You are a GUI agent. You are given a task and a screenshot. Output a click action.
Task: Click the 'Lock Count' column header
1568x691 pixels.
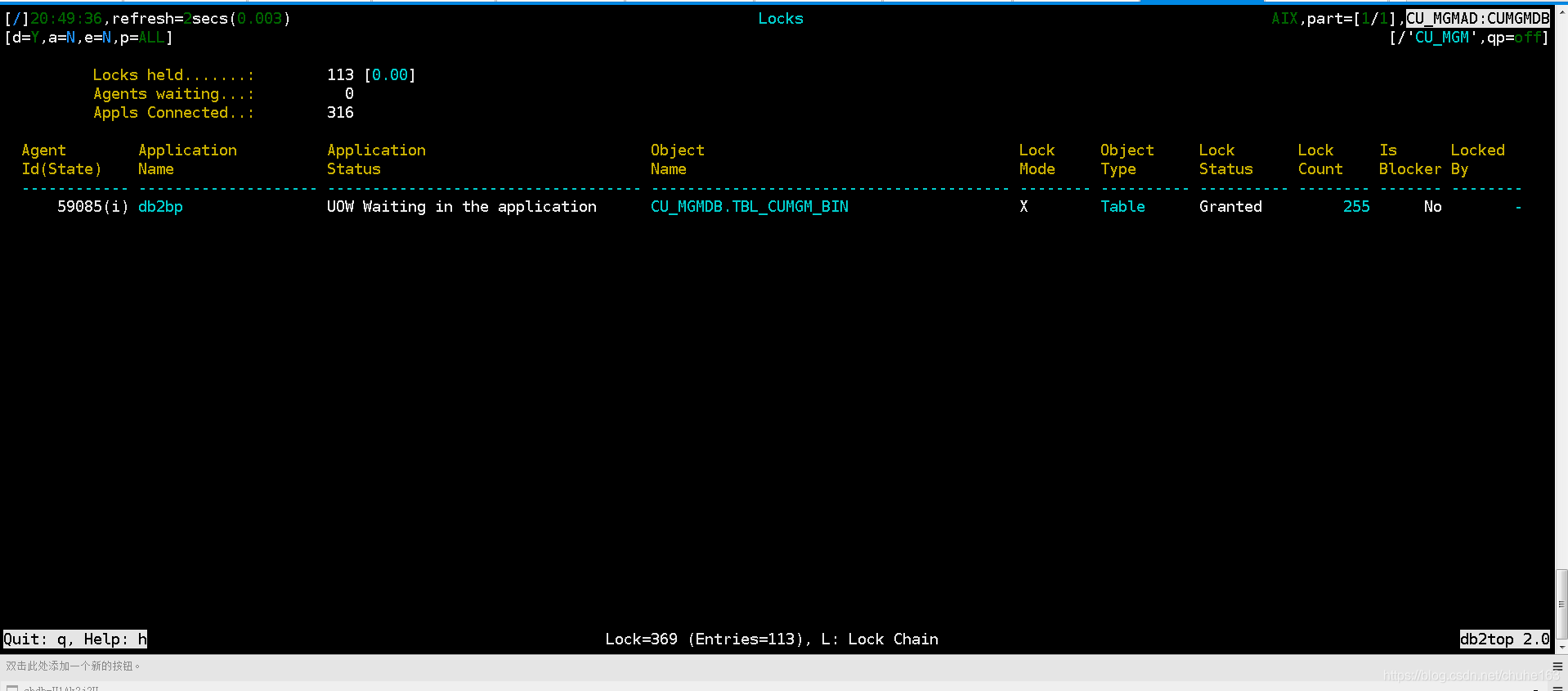pos(1320,159)
